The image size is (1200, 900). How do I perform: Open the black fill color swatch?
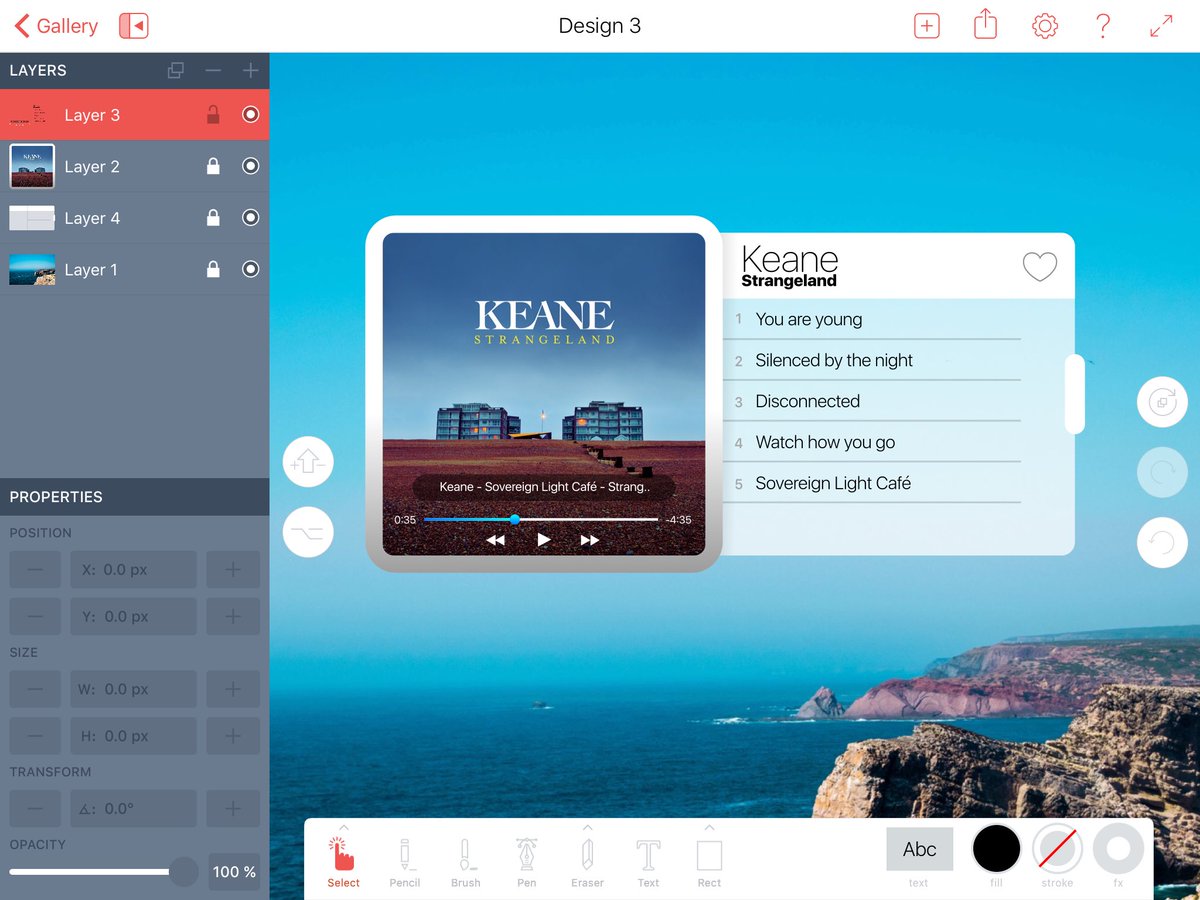996,849
